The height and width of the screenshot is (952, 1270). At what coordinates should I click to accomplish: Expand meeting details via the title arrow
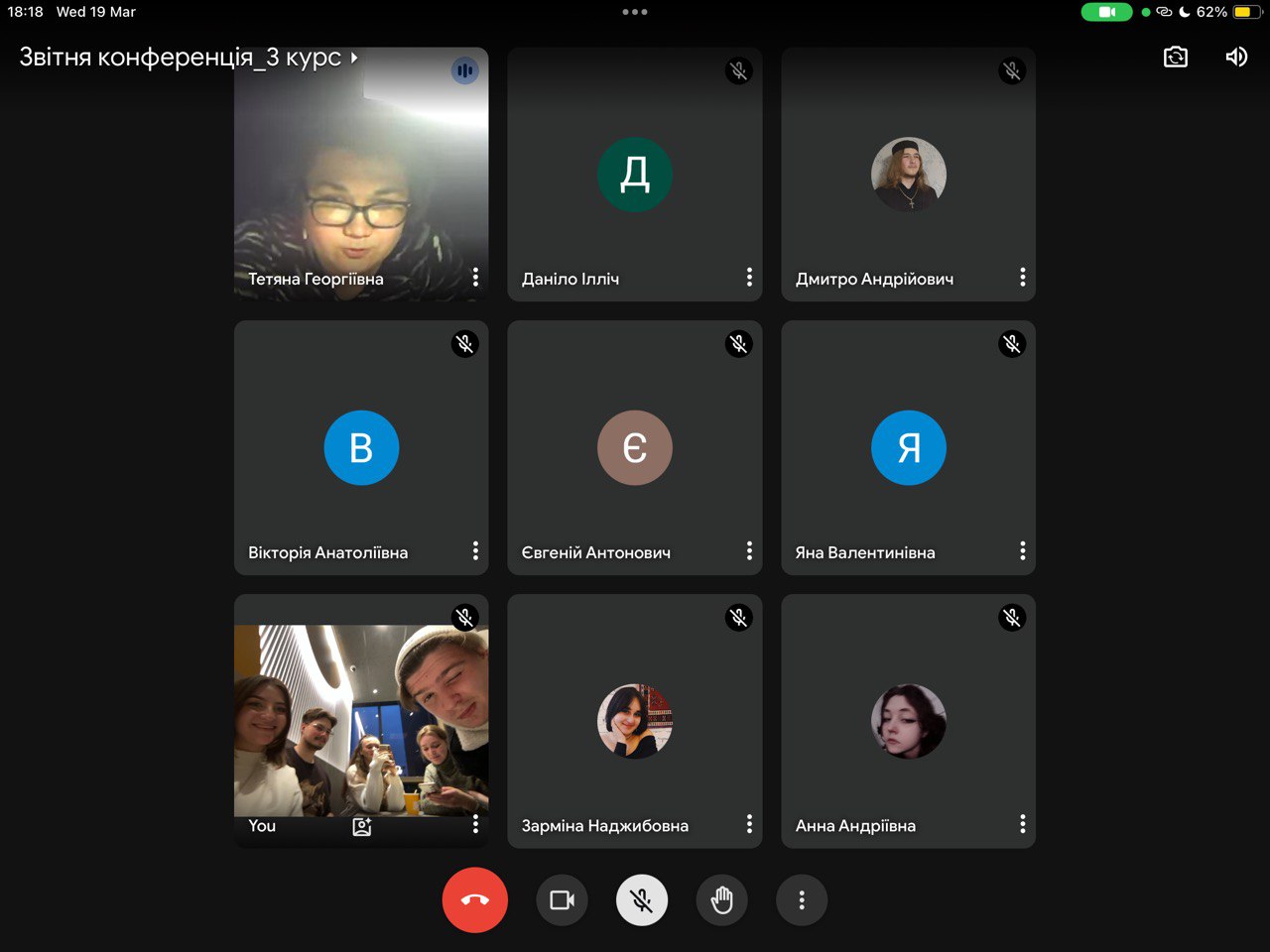click(x=354, y=58)
